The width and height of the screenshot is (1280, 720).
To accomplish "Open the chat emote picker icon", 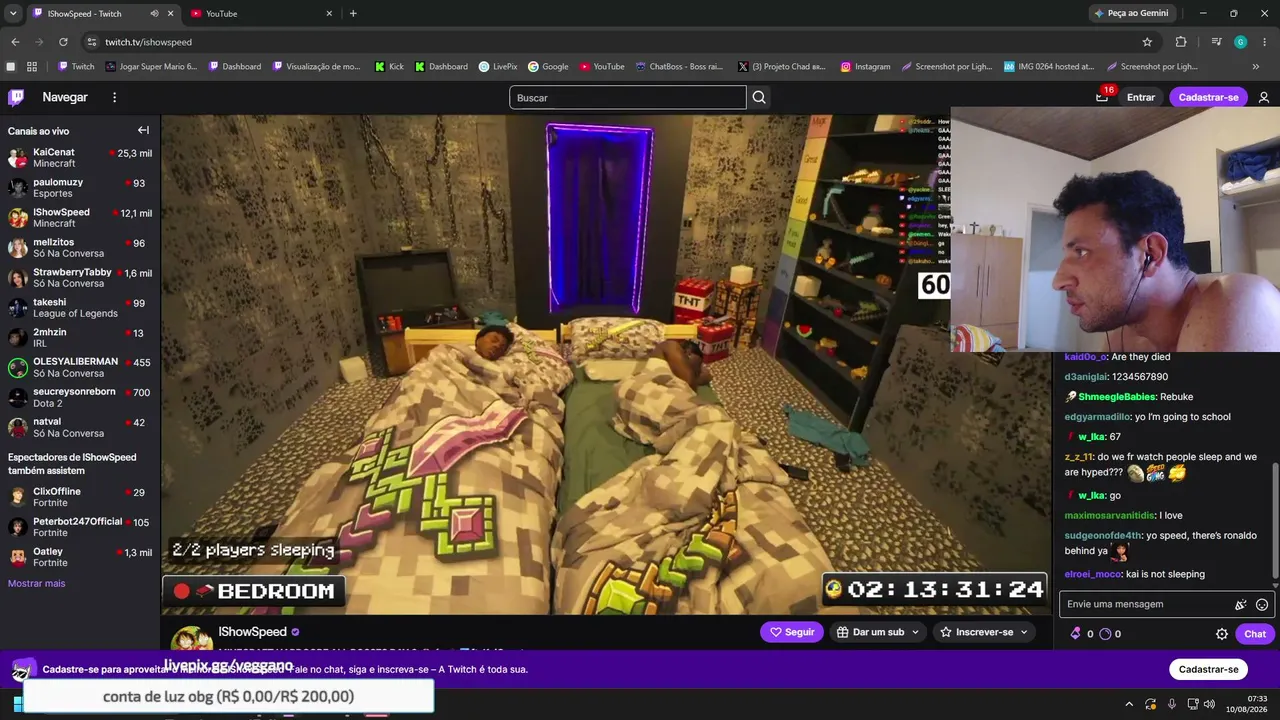I will (1262, 604).
